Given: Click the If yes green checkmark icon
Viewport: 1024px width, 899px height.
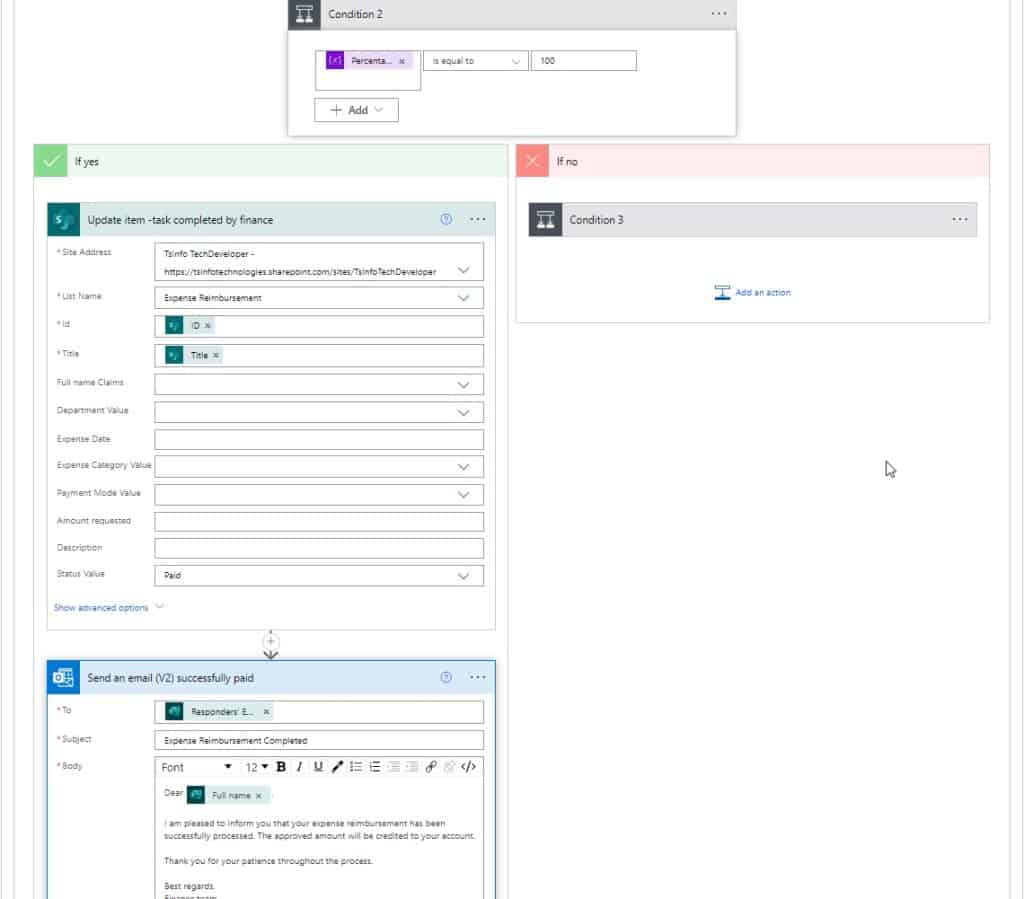Looking at the screenshot, I should (51, 161).
